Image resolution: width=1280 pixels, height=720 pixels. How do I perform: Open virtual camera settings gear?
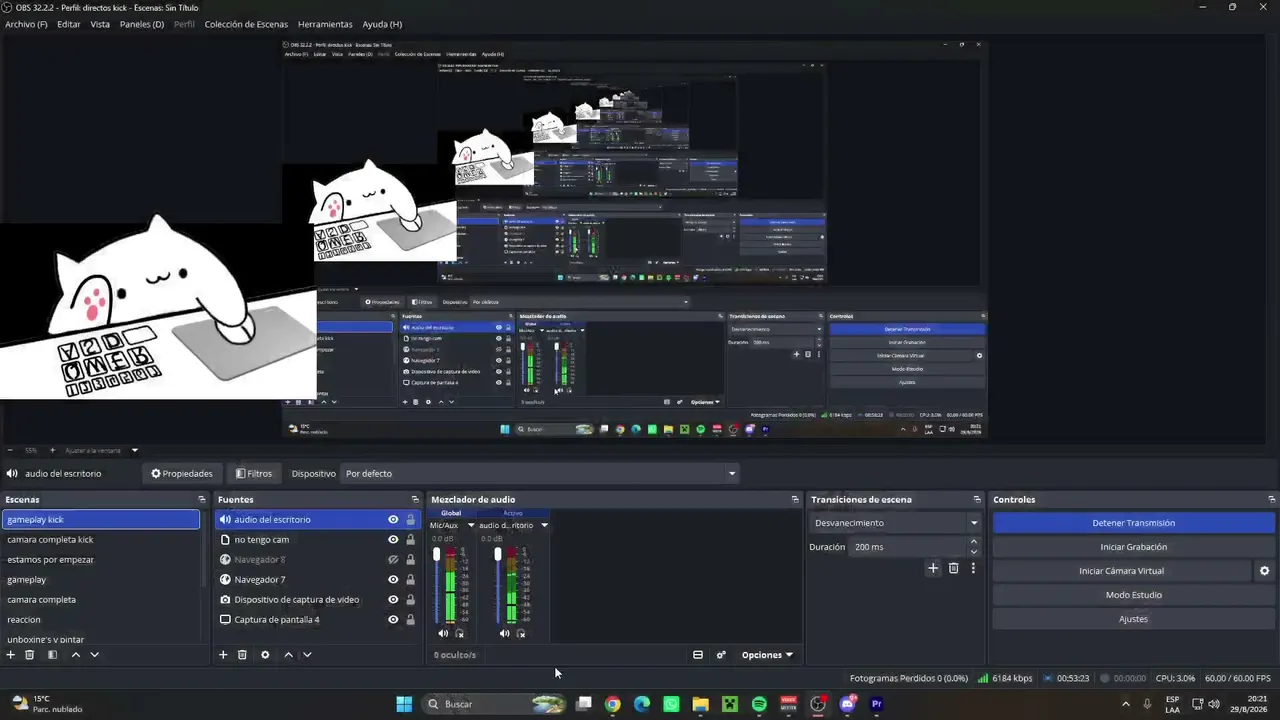(1264, 571)
